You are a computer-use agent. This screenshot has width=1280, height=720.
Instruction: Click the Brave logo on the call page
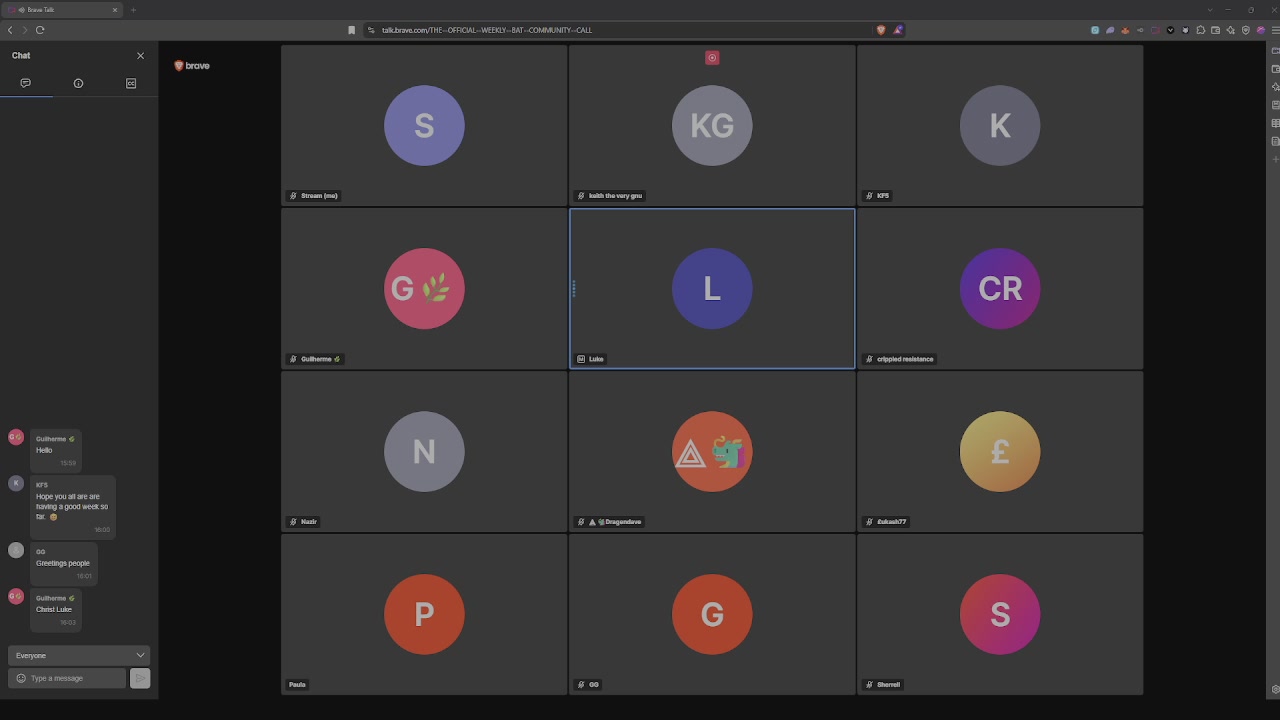192,66
